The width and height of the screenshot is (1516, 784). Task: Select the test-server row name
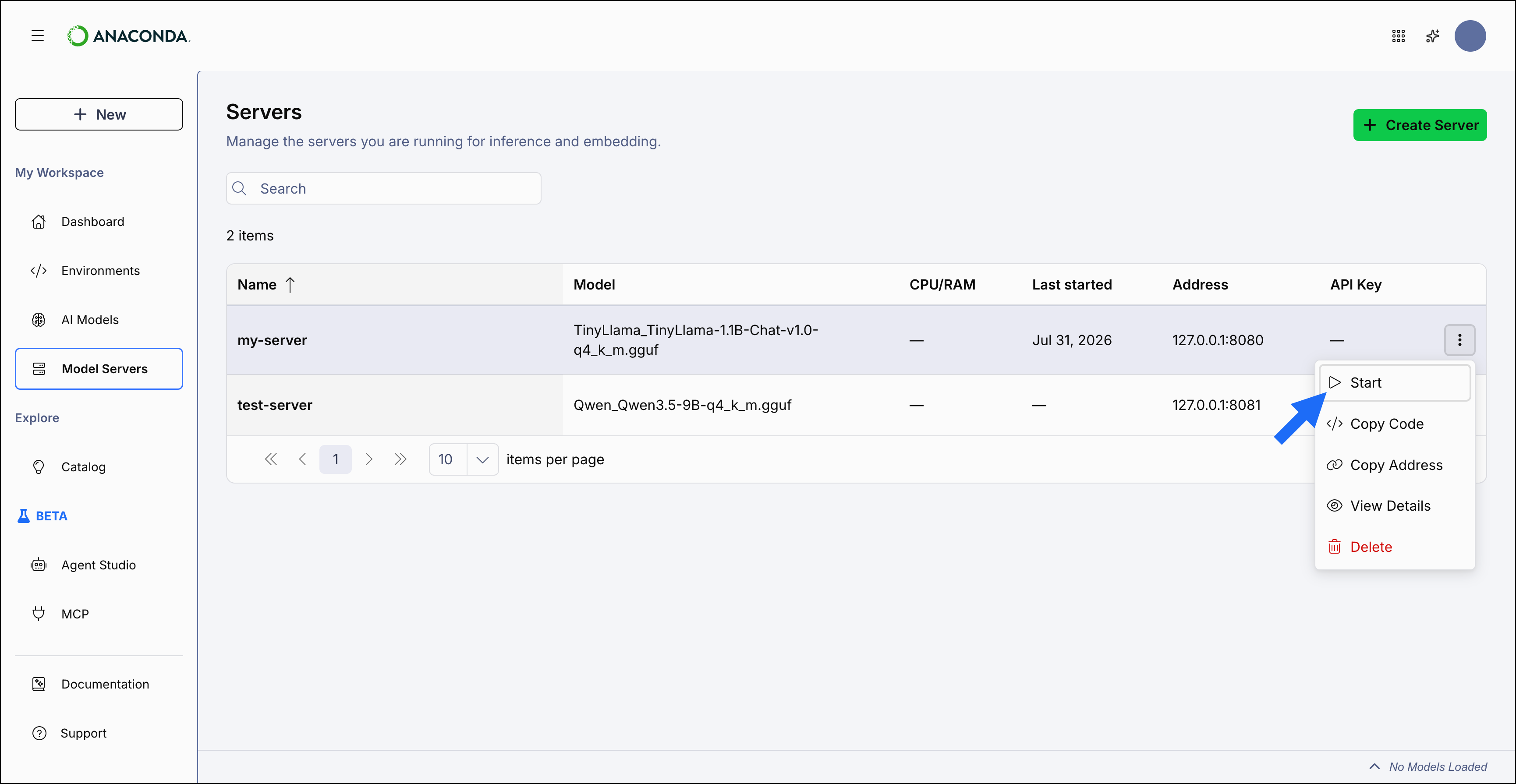click(274, 405)
